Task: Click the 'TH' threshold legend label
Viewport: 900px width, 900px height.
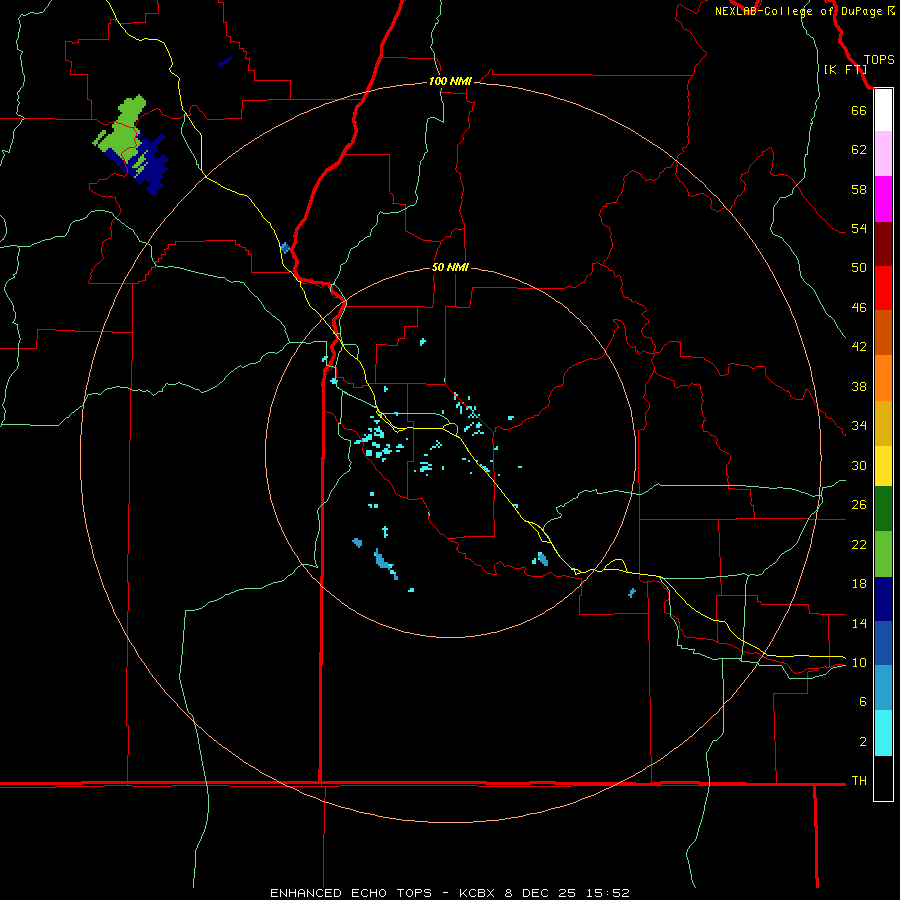Action: tap(859, 781)
